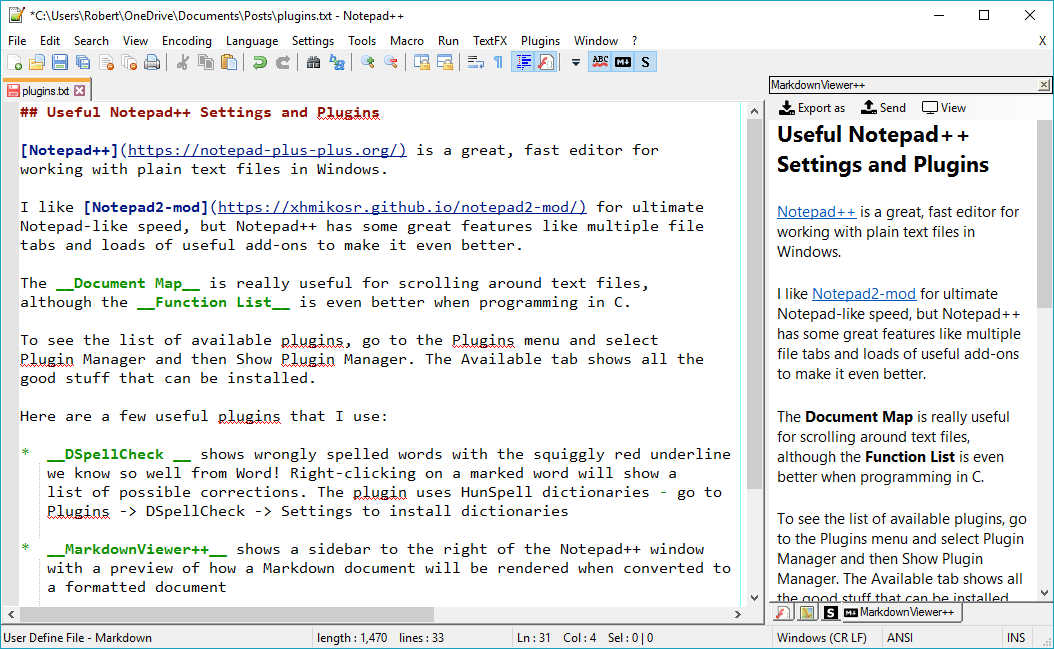Open the TextFX menu
This screenshot has width=1054, height=649.
point(490,41)
